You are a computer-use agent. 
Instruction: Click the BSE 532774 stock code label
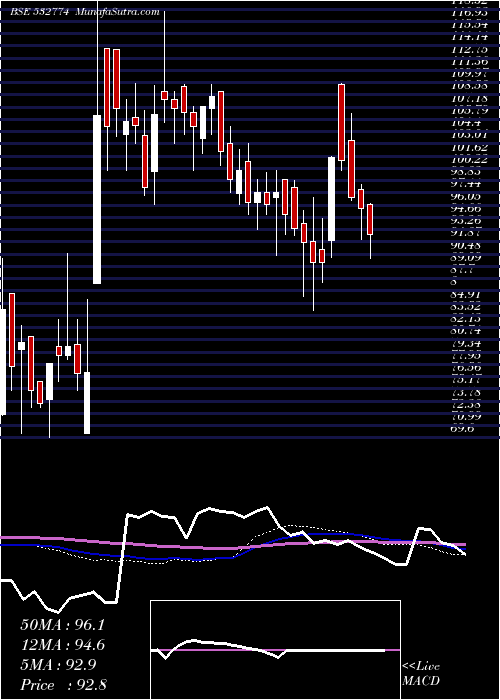(39, 12)
